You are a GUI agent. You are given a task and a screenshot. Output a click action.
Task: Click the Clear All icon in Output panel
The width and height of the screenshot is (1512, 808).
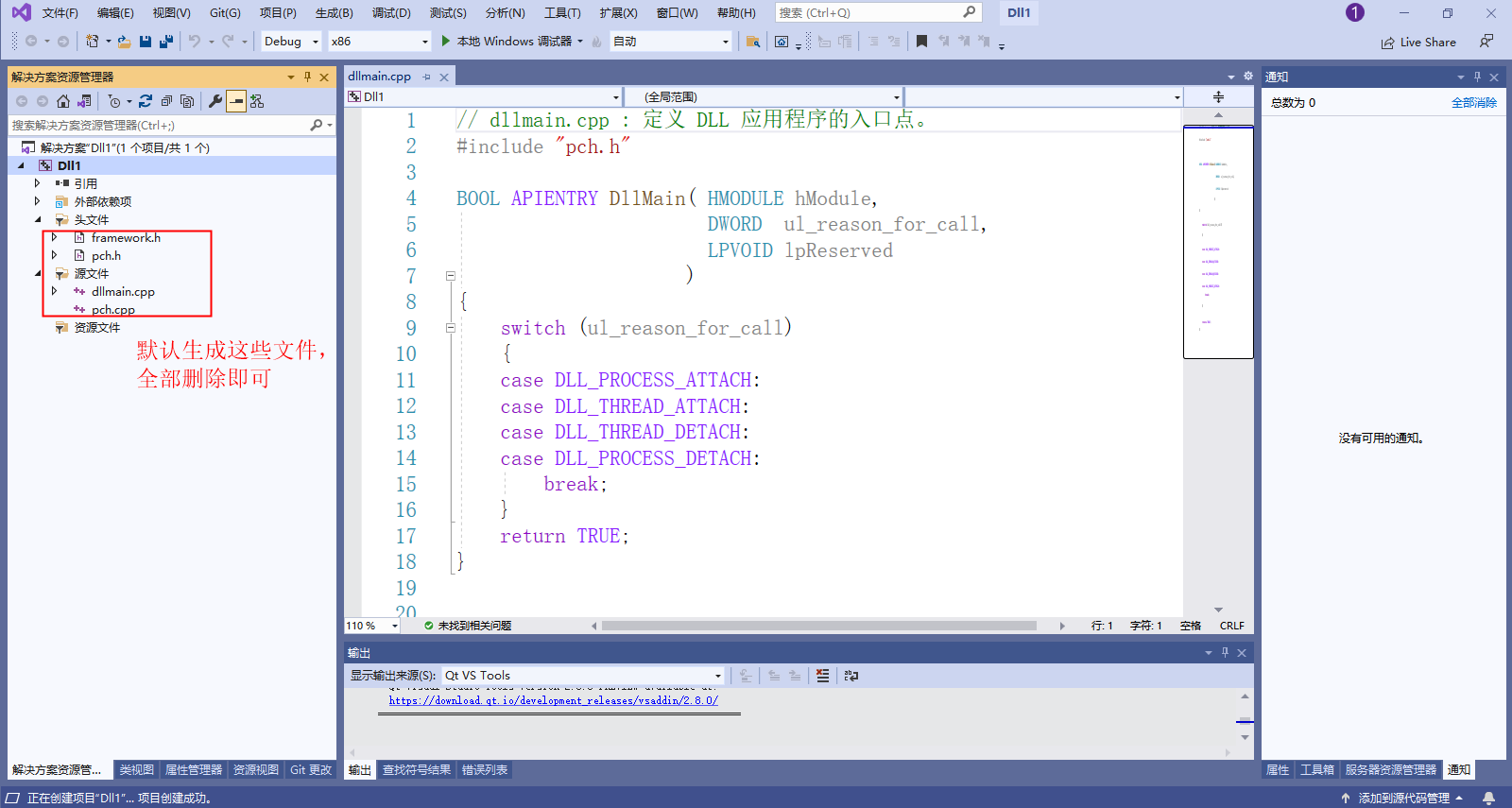coord(822,676)
